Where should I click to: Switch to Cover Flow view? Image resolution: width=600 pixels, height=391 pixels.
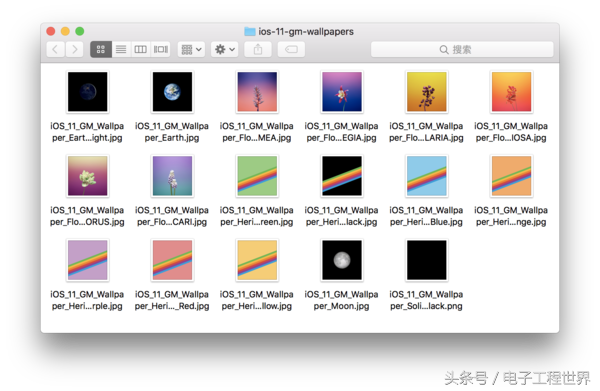[161, 49]
